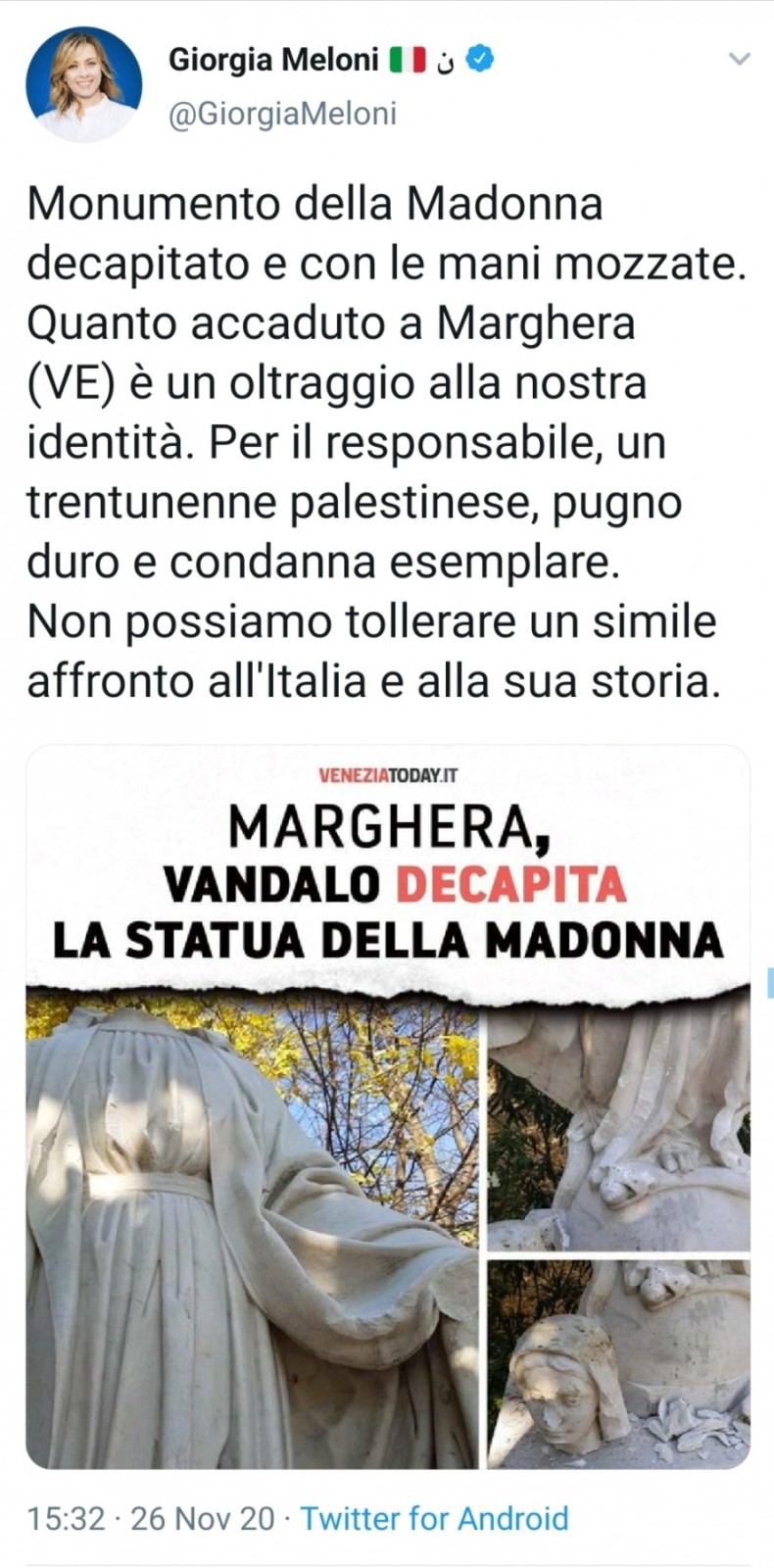774x1568 pixels.
Task: Open the severed statue head photo
Action: [619, 1363]
